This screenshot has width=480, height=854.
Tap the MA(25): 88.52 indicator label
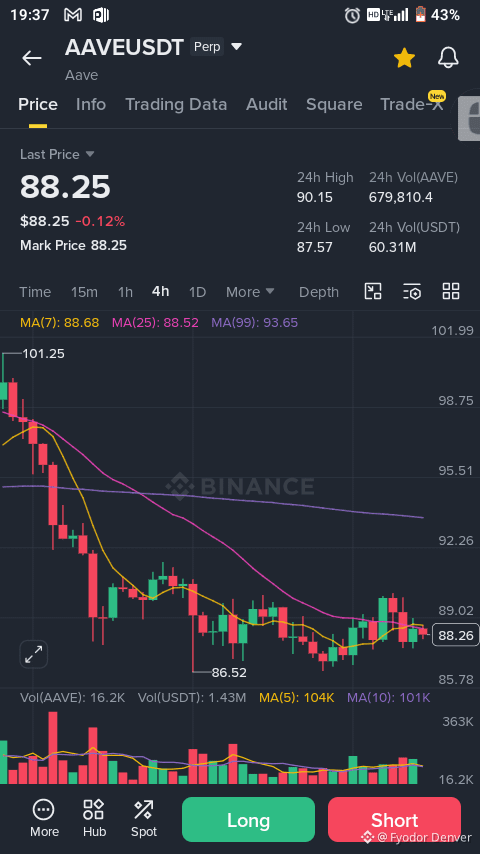pos(155,323)
